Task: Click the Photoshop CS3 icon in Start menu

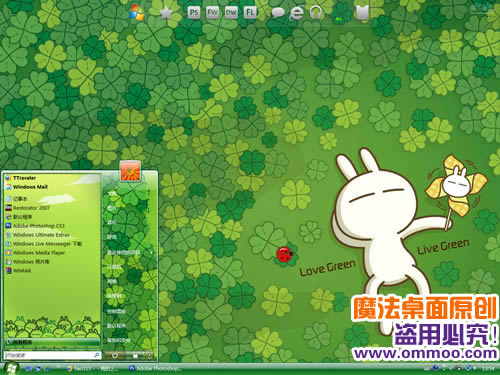Action: pos(8,226)
